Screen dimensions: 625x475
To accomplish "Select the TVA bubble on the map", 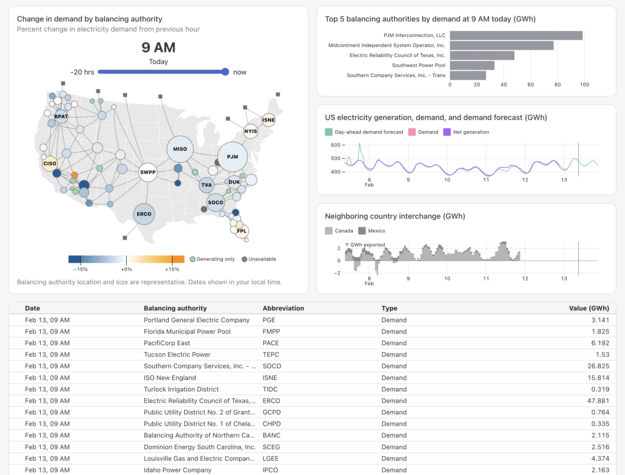I will (x=206, y=185).
